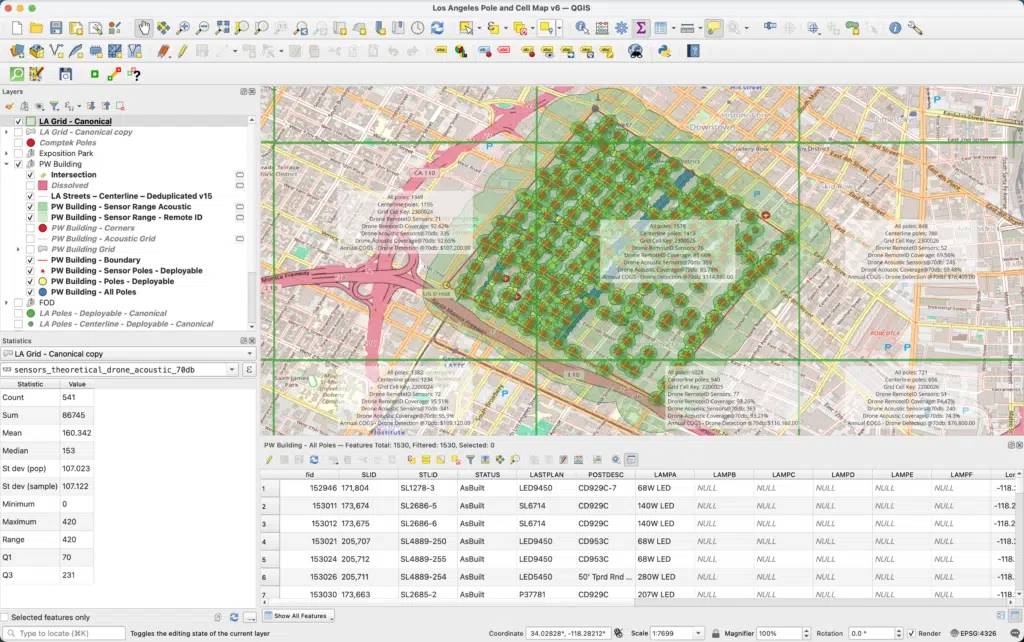Screen dimensions: 1024x642
Task: Hide the Intersection layer
Action: coord(30,174)
